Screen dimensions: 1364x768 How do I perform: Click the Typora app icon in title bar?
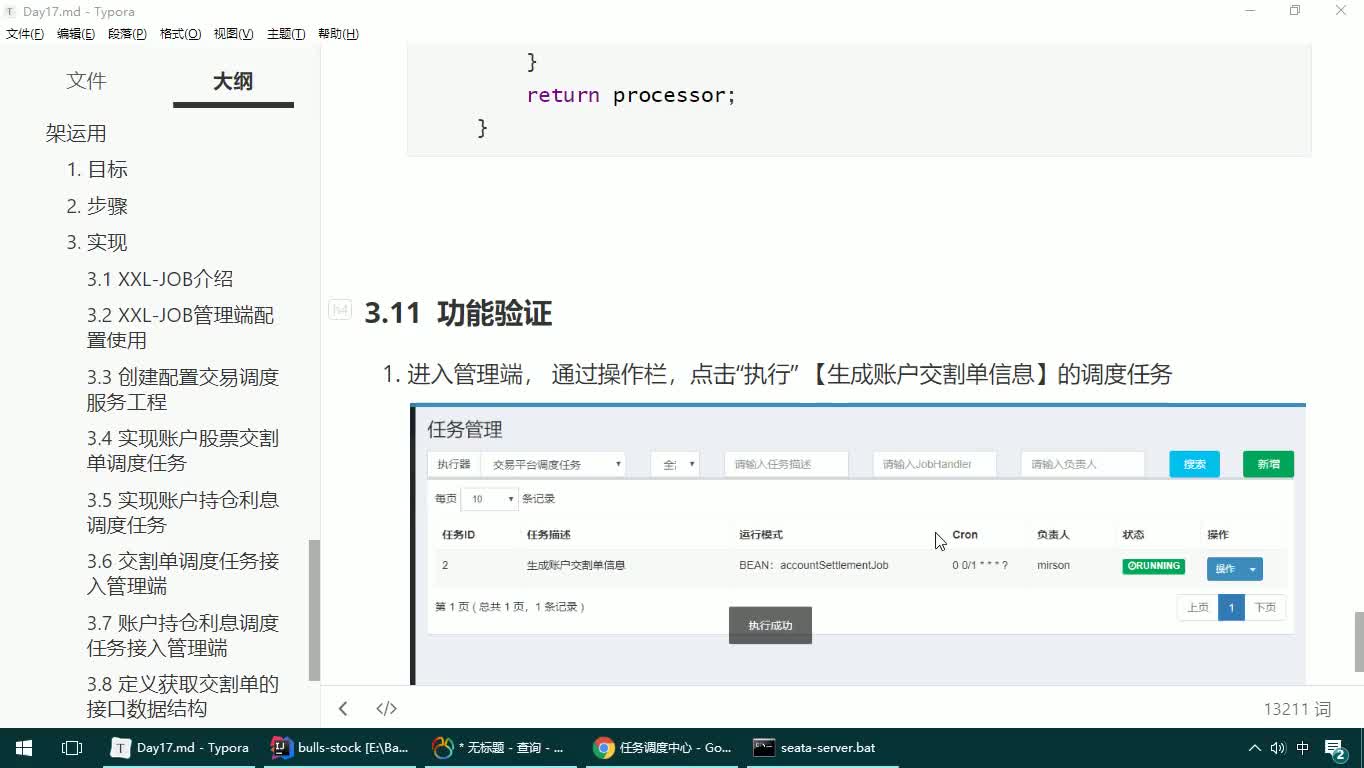10,11
